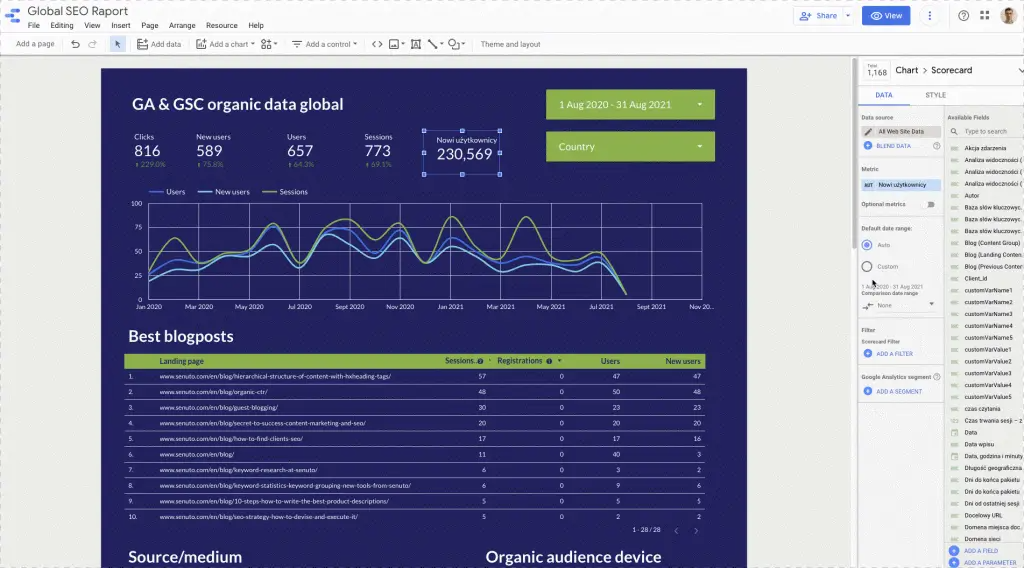Click ADD A FIELD

click(x=973, y=551)
